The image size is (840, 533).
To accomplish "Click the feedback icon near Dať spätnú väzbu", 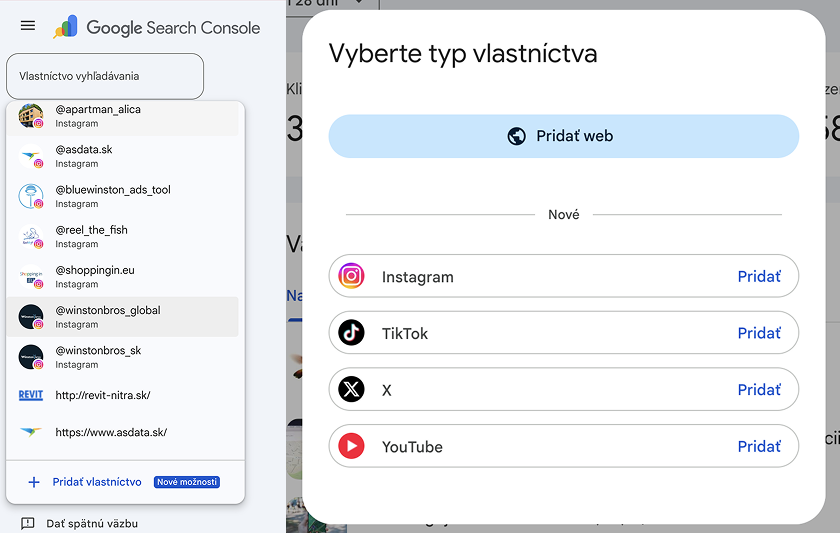I will tap(27, 523).
